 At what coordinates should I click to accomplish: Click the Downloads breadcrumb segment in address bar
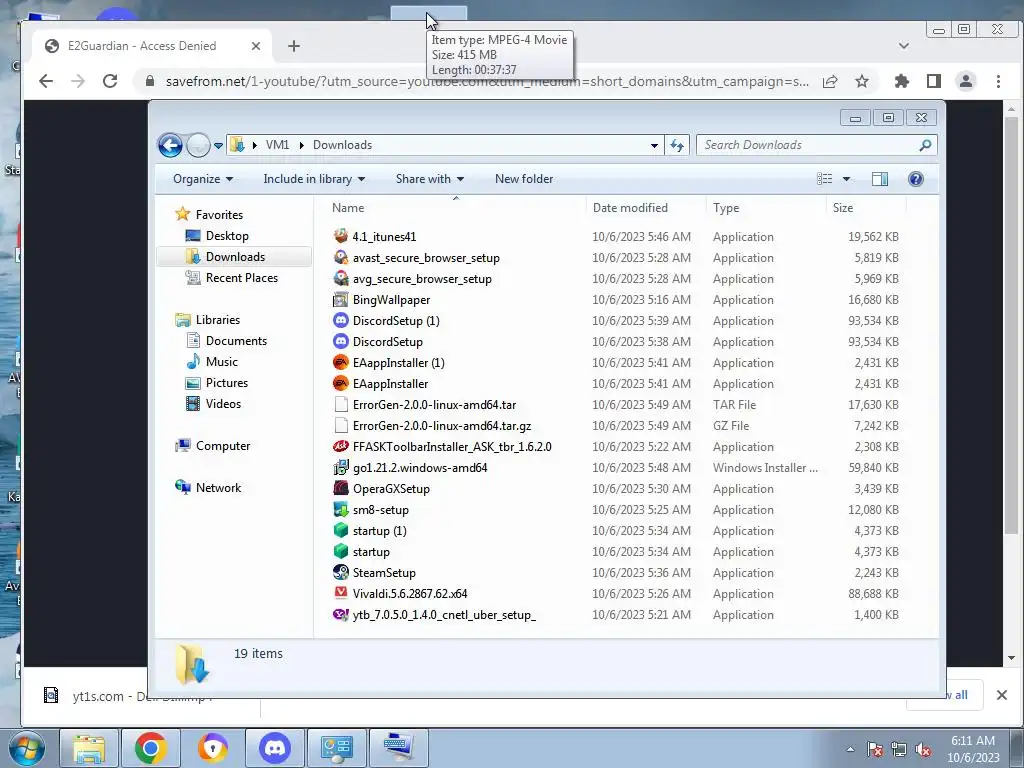click(342, 145)
